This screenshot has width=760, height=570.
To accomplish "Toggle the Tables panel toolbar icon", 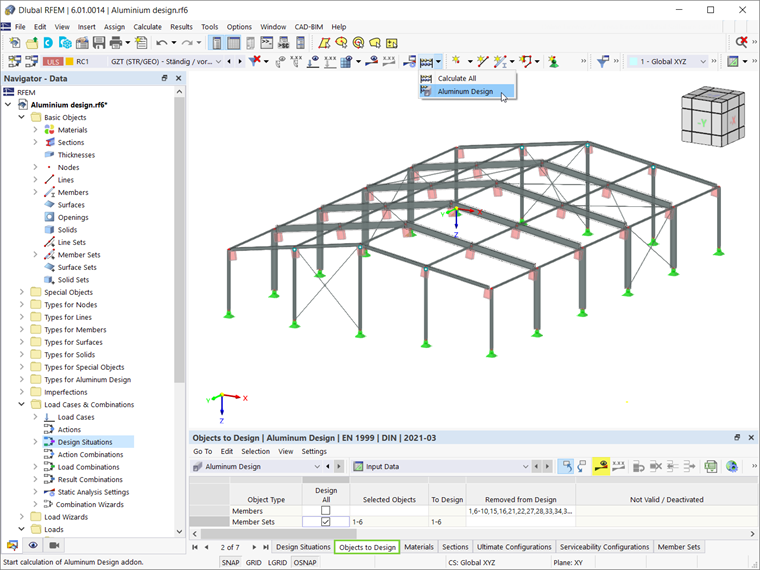I will pyautogui.click(x=234, y=43).
